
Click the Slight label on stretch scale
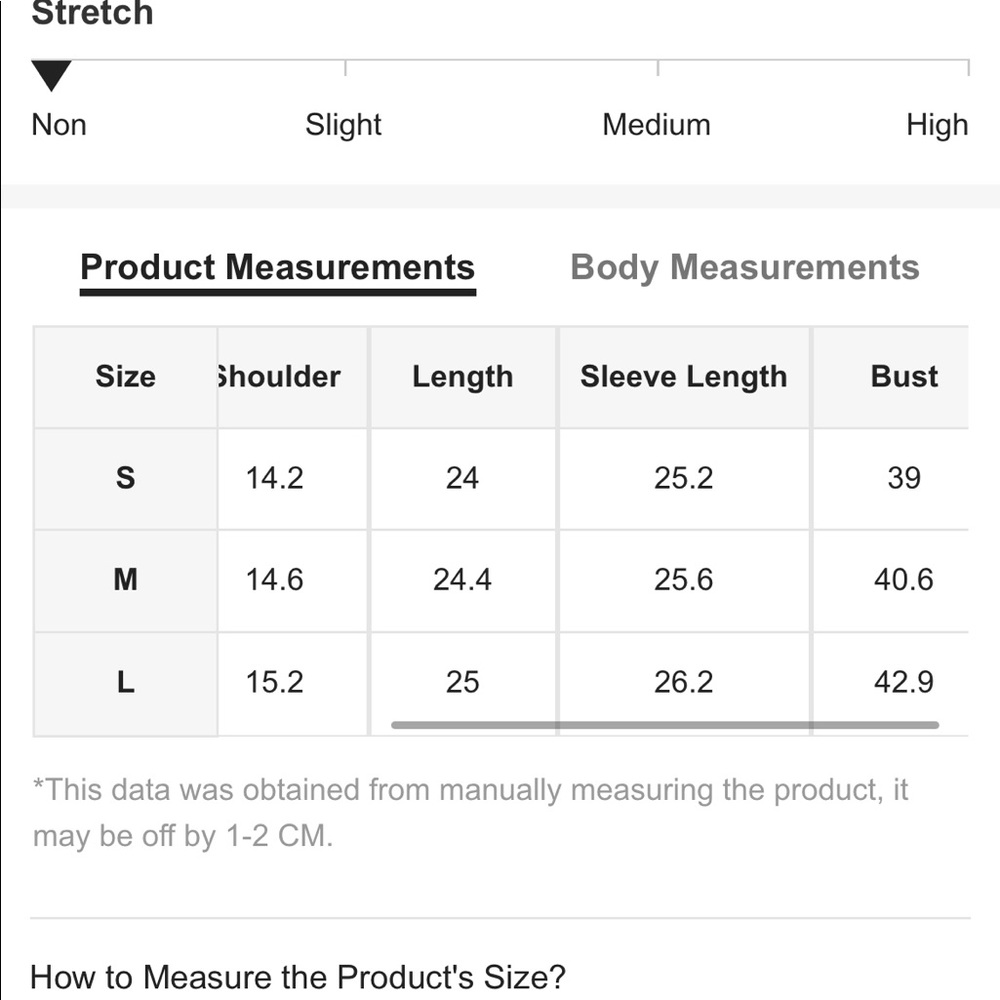pyautogui.click(x=343, y=125)
